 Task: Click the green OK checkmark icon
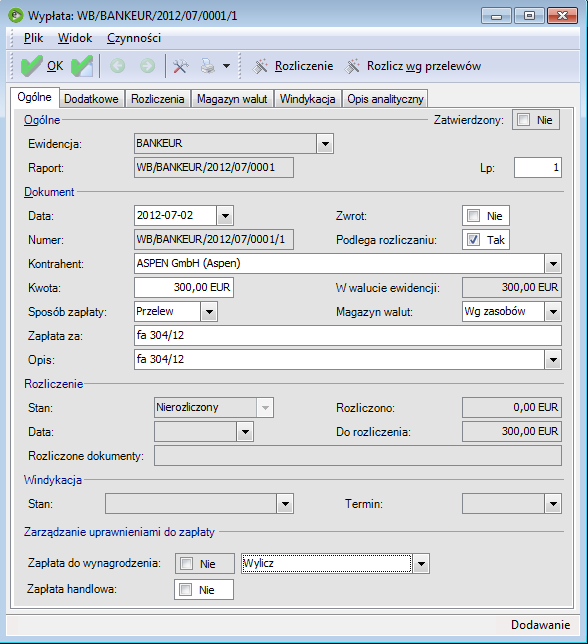(x=31, y=66)
